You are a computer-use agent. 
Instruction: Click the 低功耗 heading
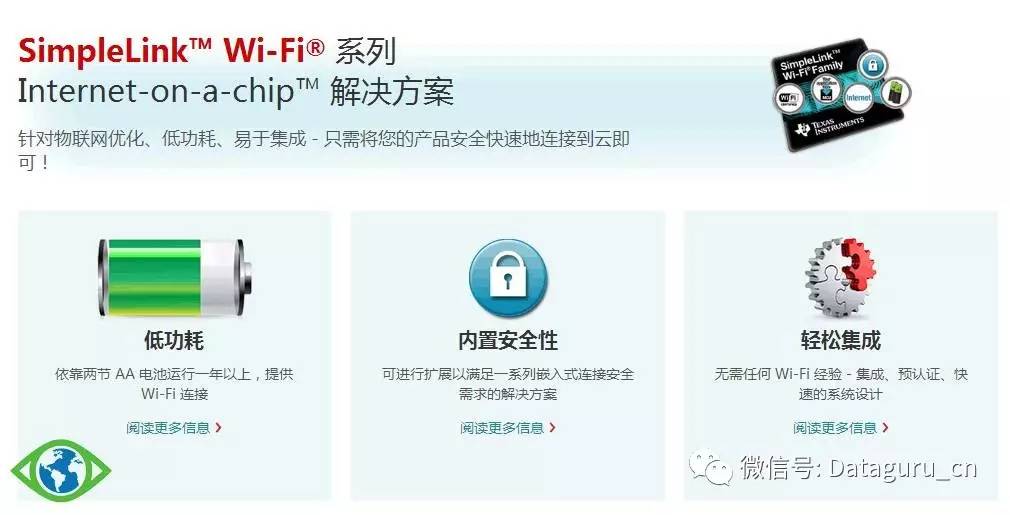(174, 340)
